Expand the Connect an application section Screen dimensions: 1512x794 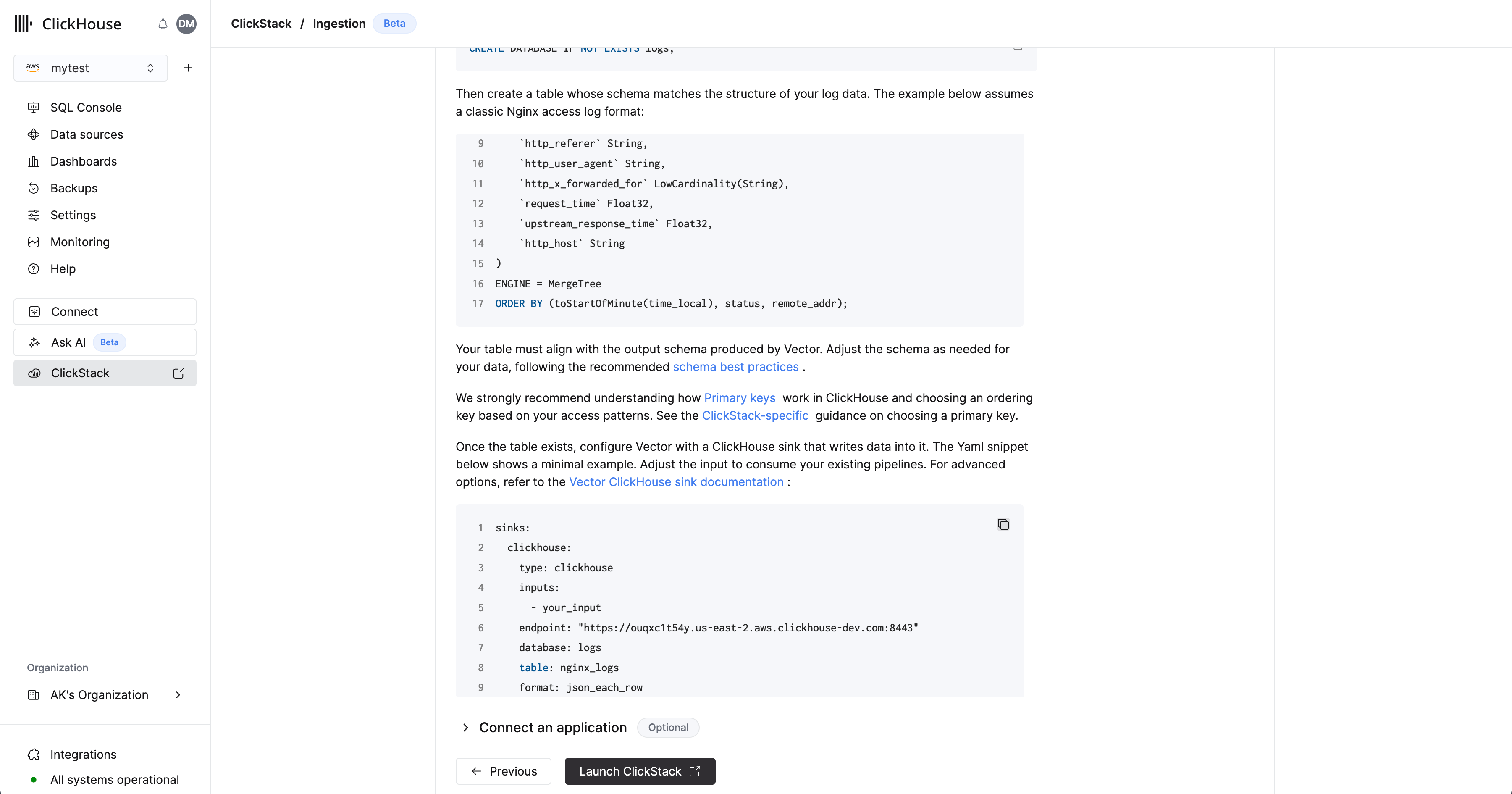(465, 728)
